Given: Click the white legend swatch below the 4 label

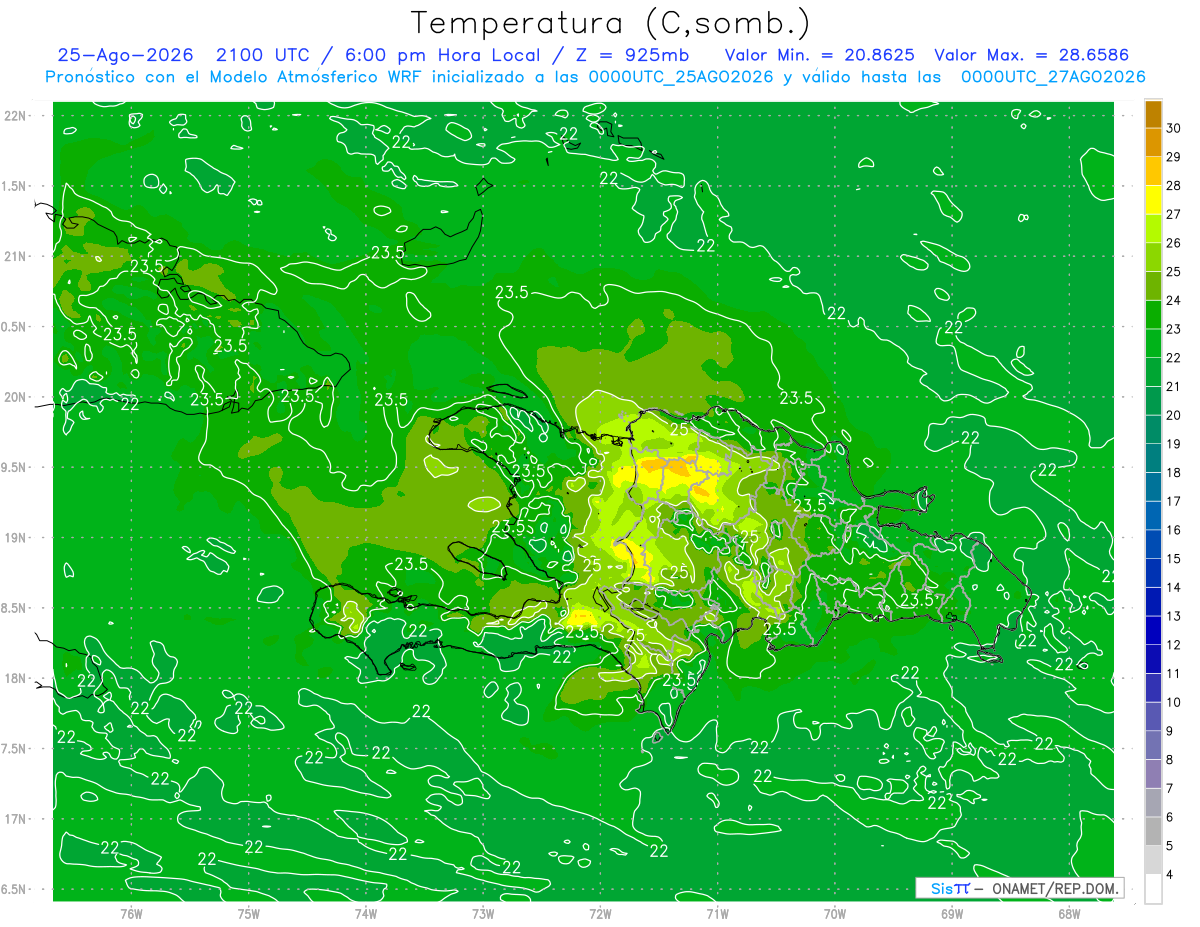Looking at the screenshot, I should pos(1153,889).
